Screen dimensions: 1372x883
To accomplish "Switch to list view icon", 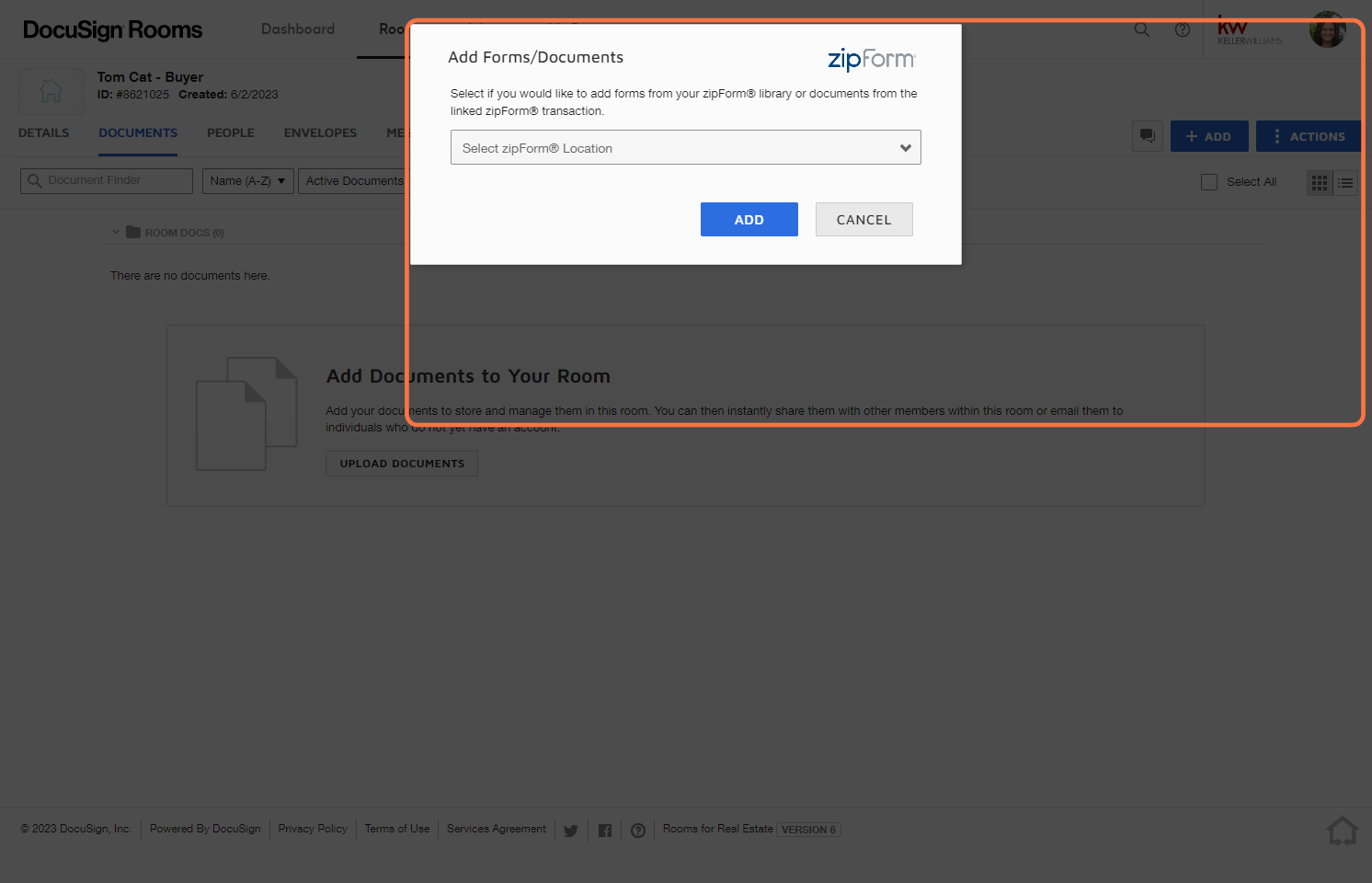I will (1345, 183).
